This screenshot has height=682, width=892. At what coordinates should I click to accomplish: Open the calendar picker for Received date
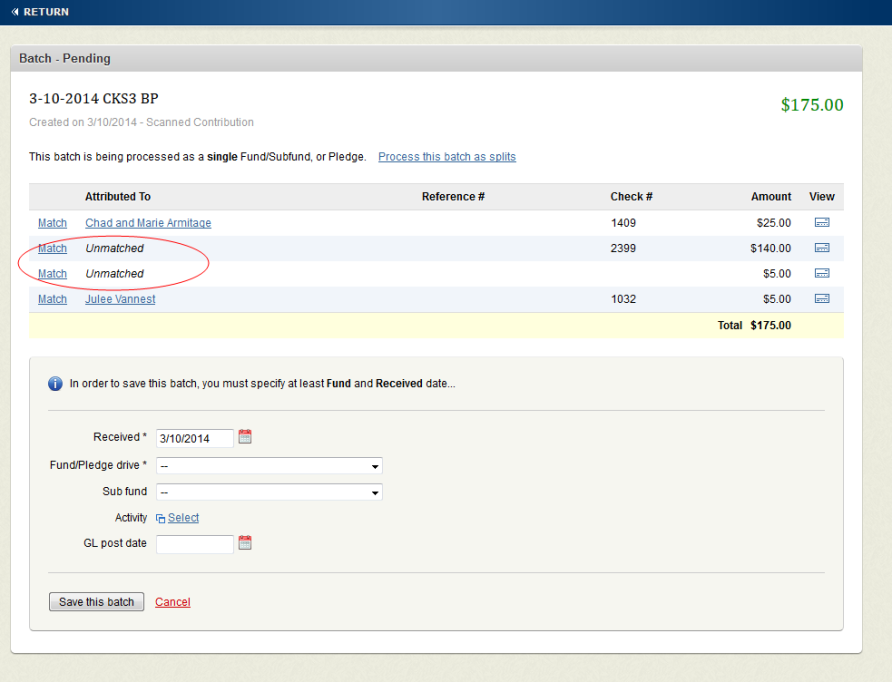245,437
